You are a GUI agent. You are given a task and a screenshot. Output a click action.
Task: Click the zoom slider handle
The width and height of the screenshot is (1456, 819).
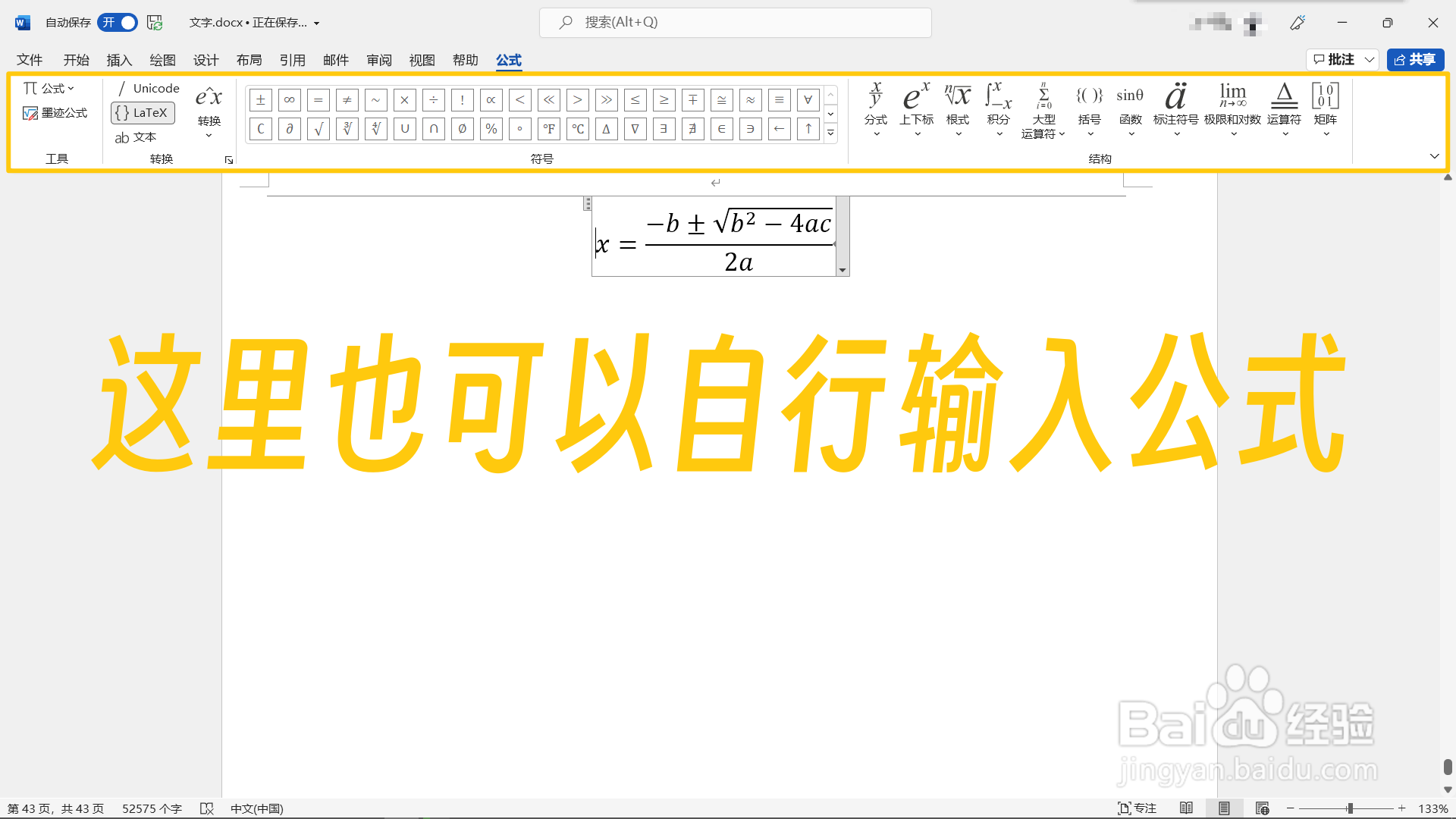(1350, 808)
